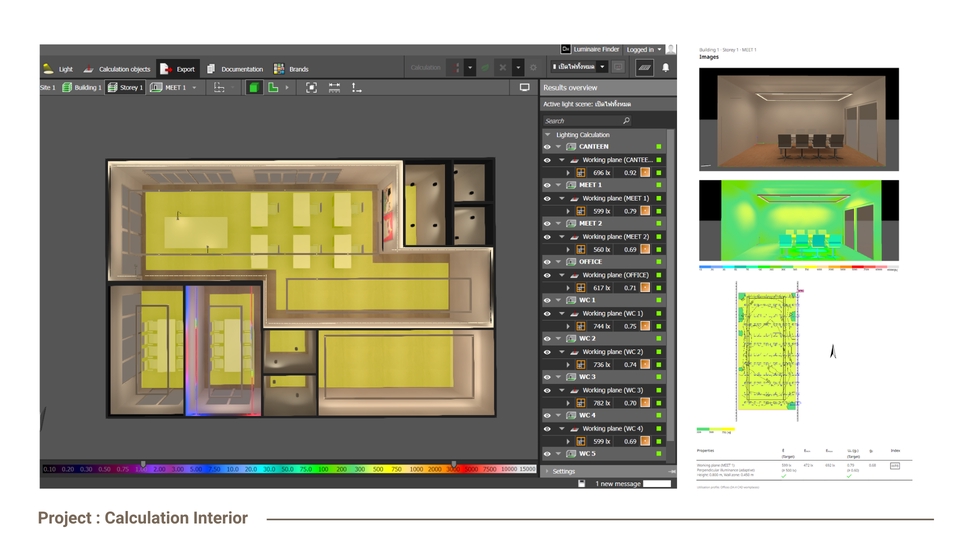The image size is (960, 540).
Task: Click the dashed selection frame icon
Action: pyautogui.click(x=219, y=88)
